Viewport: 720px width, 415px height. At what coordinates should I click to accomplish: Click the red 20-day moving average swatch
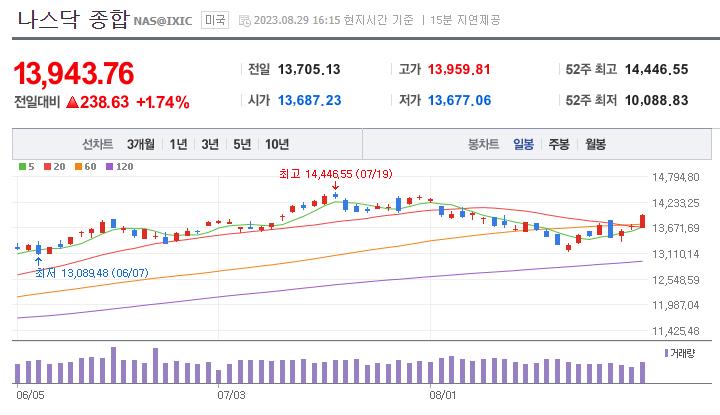[x=47, y=167]
